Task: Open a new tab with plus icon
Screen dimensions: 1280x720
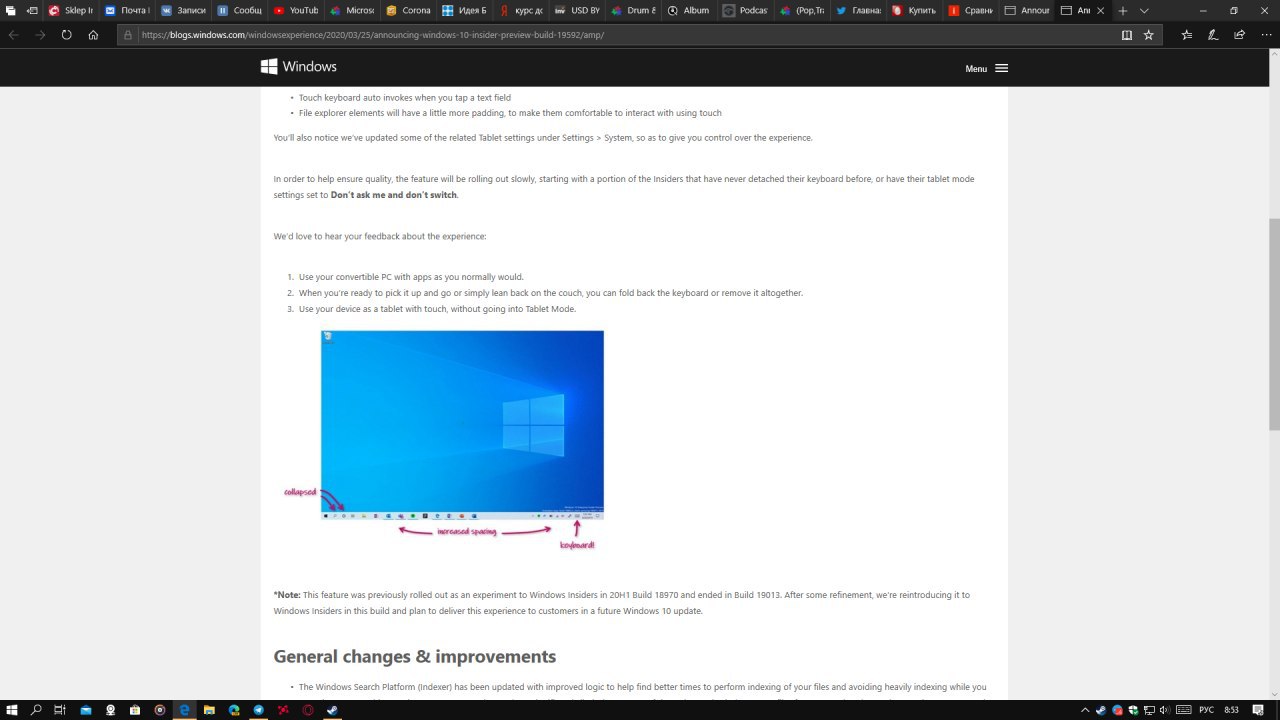Action: 1122,10
